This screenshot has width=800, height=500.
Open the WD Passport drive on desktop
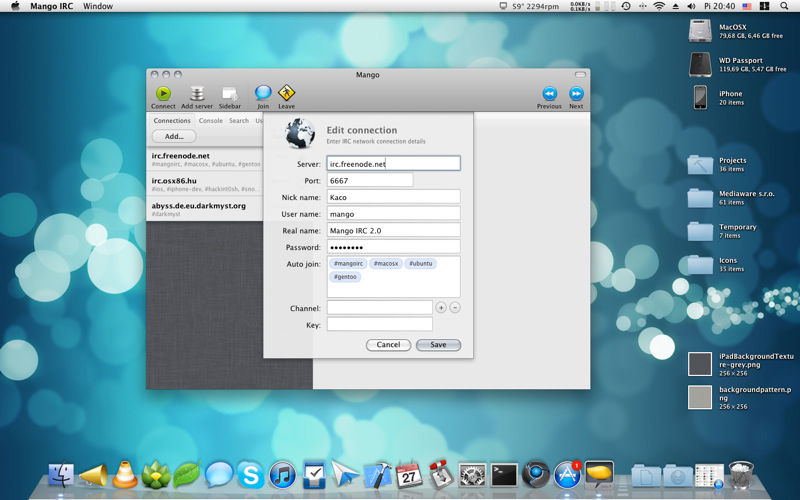699,64
